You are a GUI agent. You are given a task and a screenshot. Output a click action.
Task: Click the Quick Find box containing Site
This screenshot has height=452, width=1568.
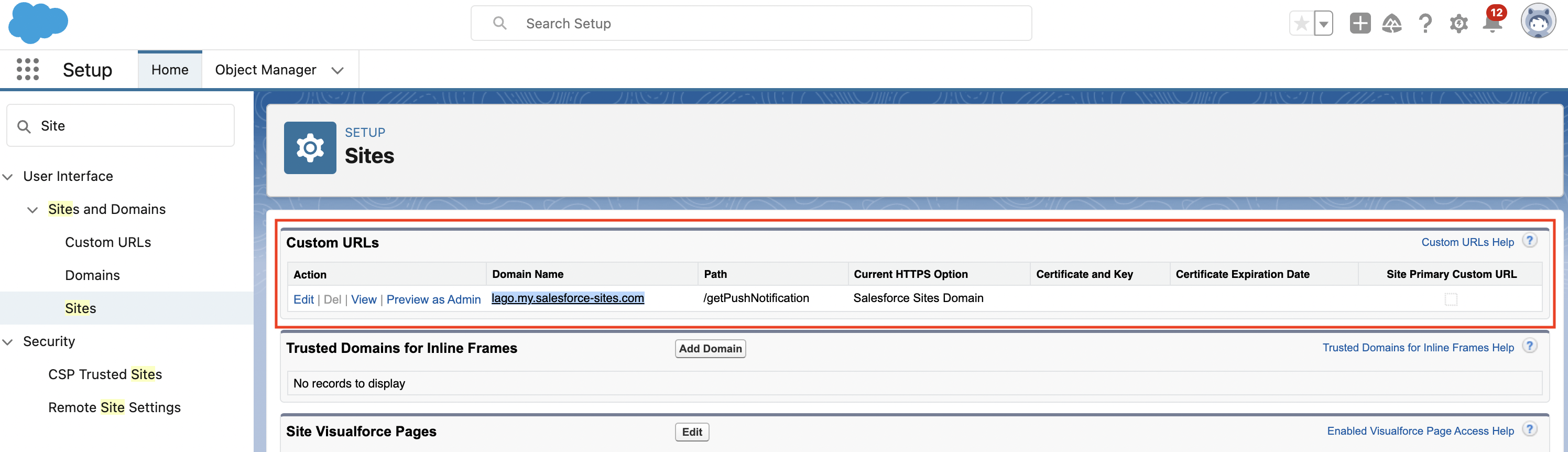point(120,125)
